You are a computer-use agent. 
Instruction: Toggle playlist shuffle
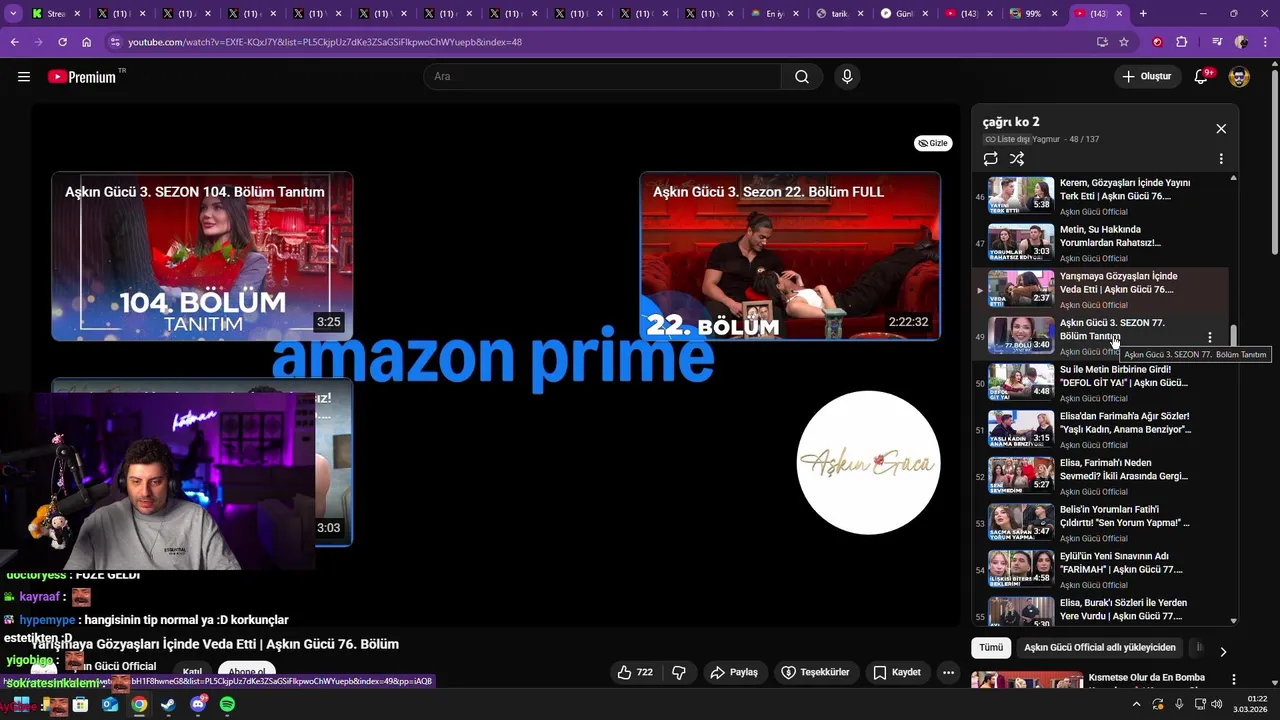point(1017,159)
